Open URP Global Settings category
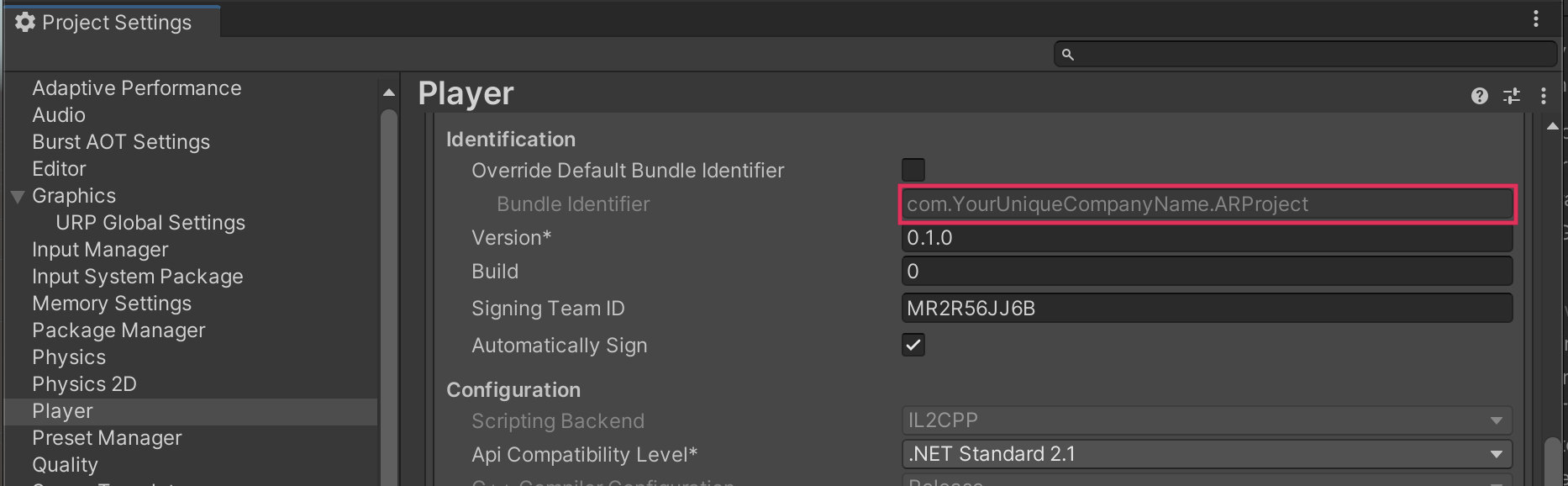 [x=150, y=223]
